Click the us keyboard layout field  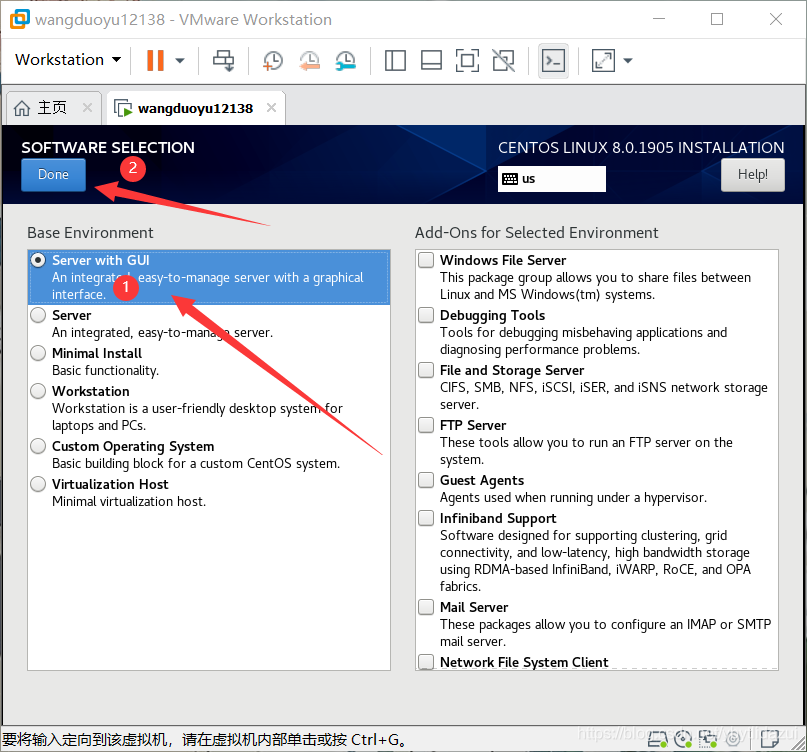pos(552,179)
